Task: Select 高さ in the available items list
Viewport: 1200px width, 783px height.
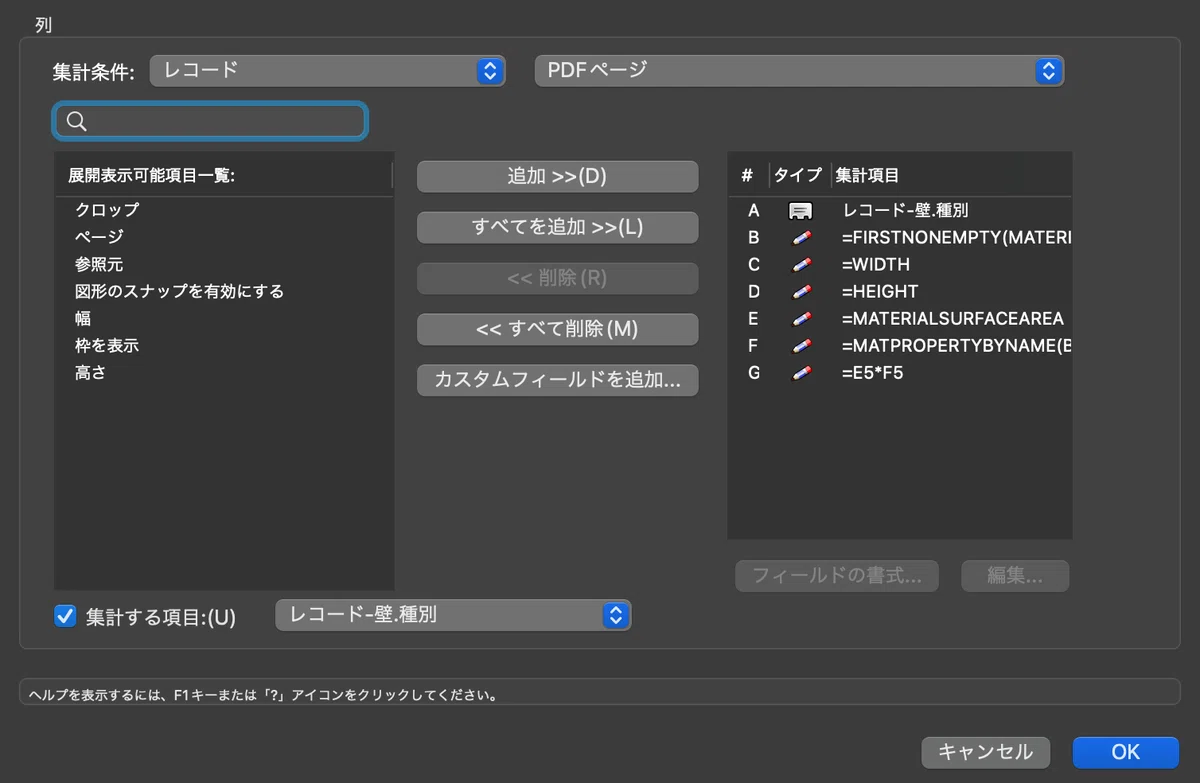Action: tap(224, 372)
